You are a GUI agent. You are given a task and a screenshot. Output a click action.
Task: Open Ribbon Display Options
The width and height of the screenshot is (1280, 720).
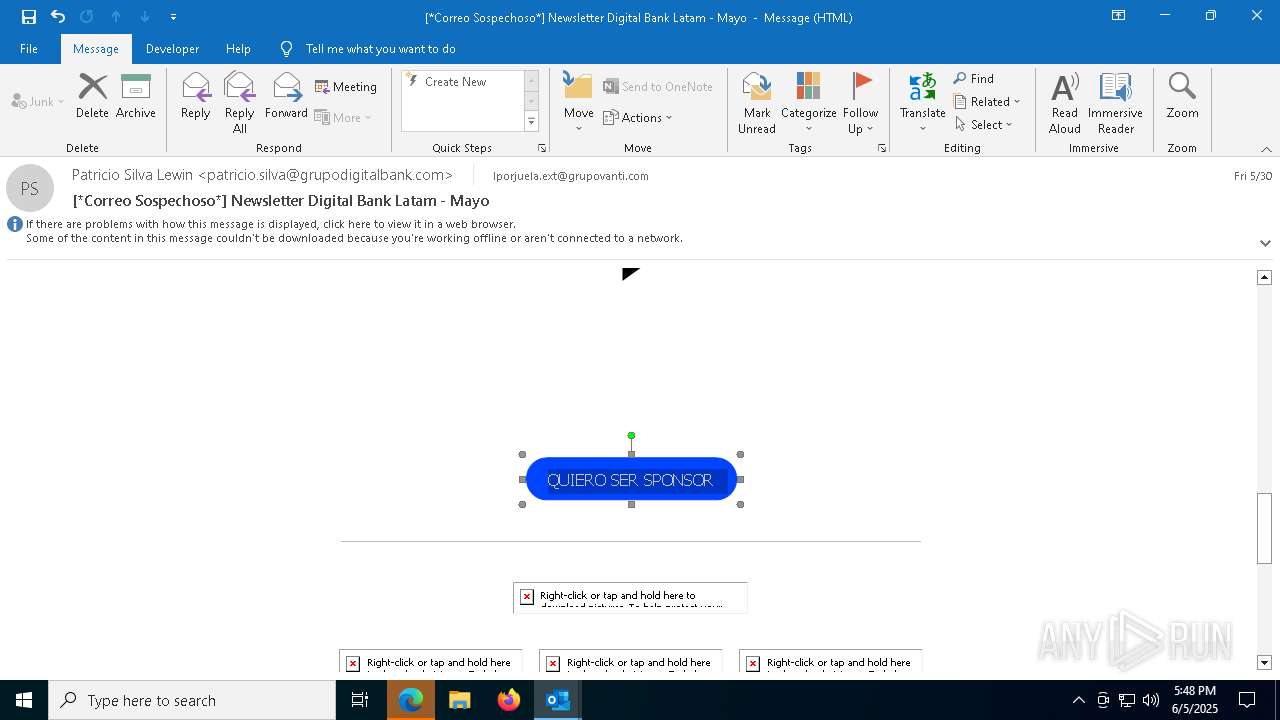(1118, 16)
